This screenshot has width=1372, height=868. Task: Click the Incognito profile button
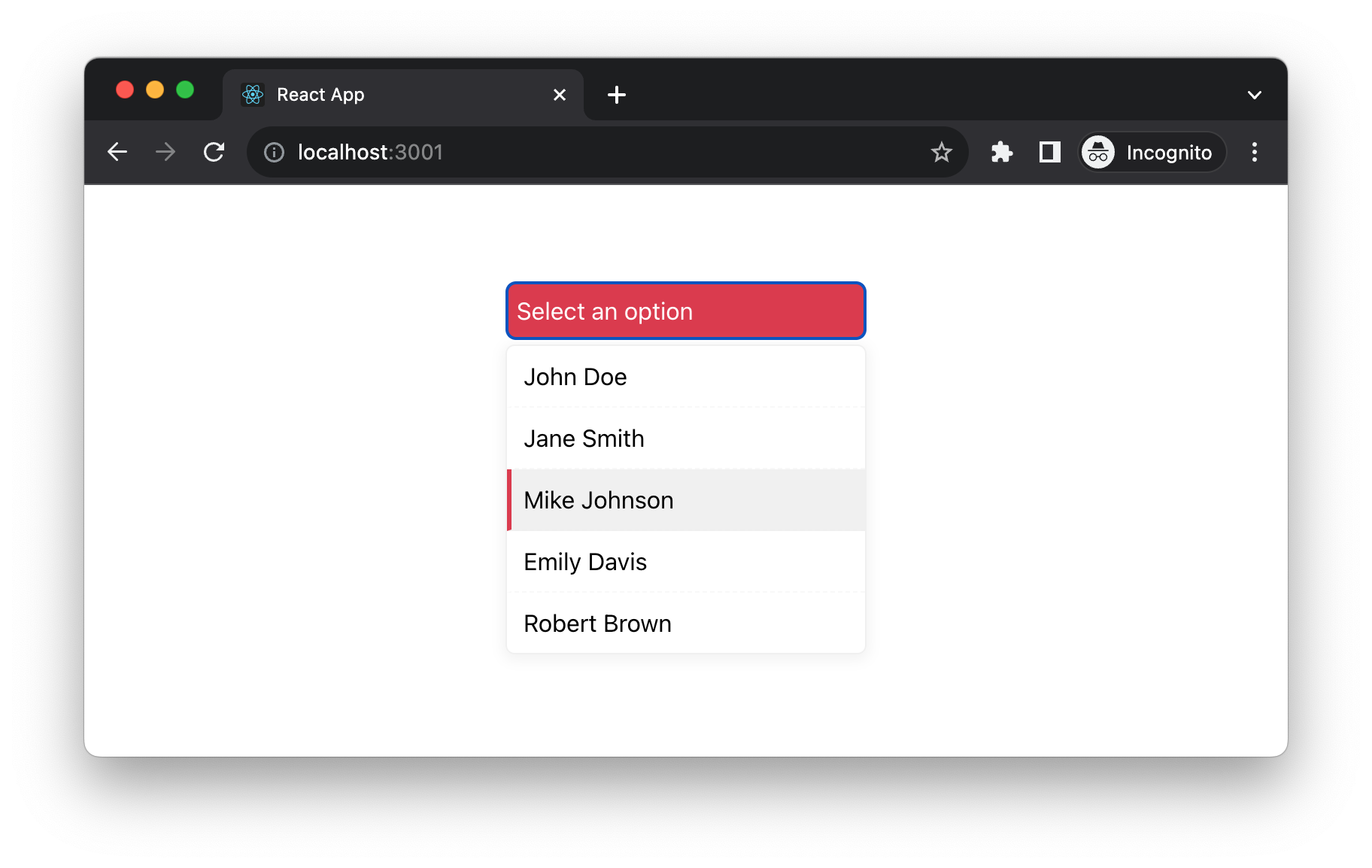pyautogui.click(x=1152, y=153)
